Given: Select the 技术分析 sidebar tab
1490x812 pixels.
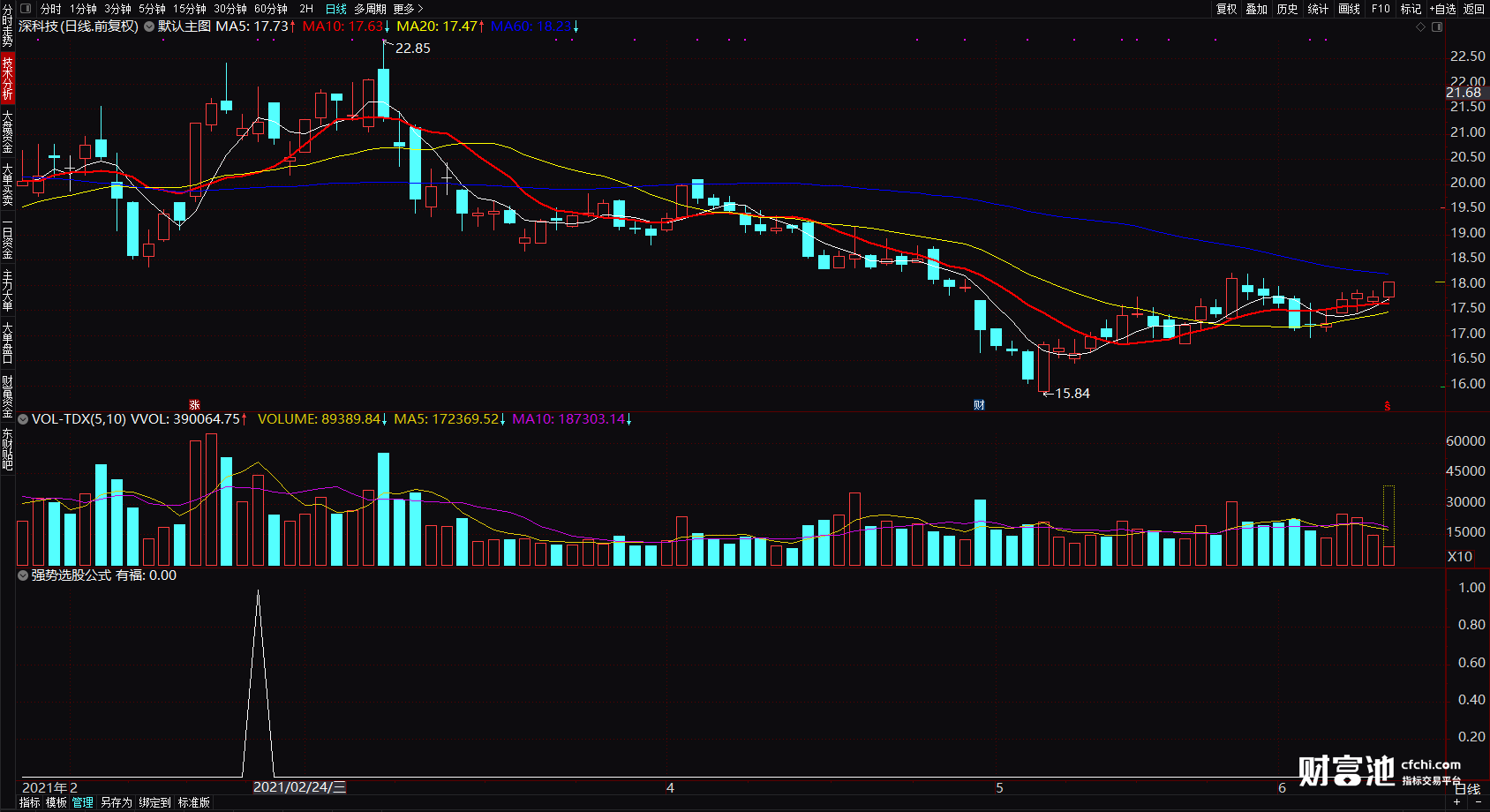Looking at the screenshot, I should tap(7, 78).
